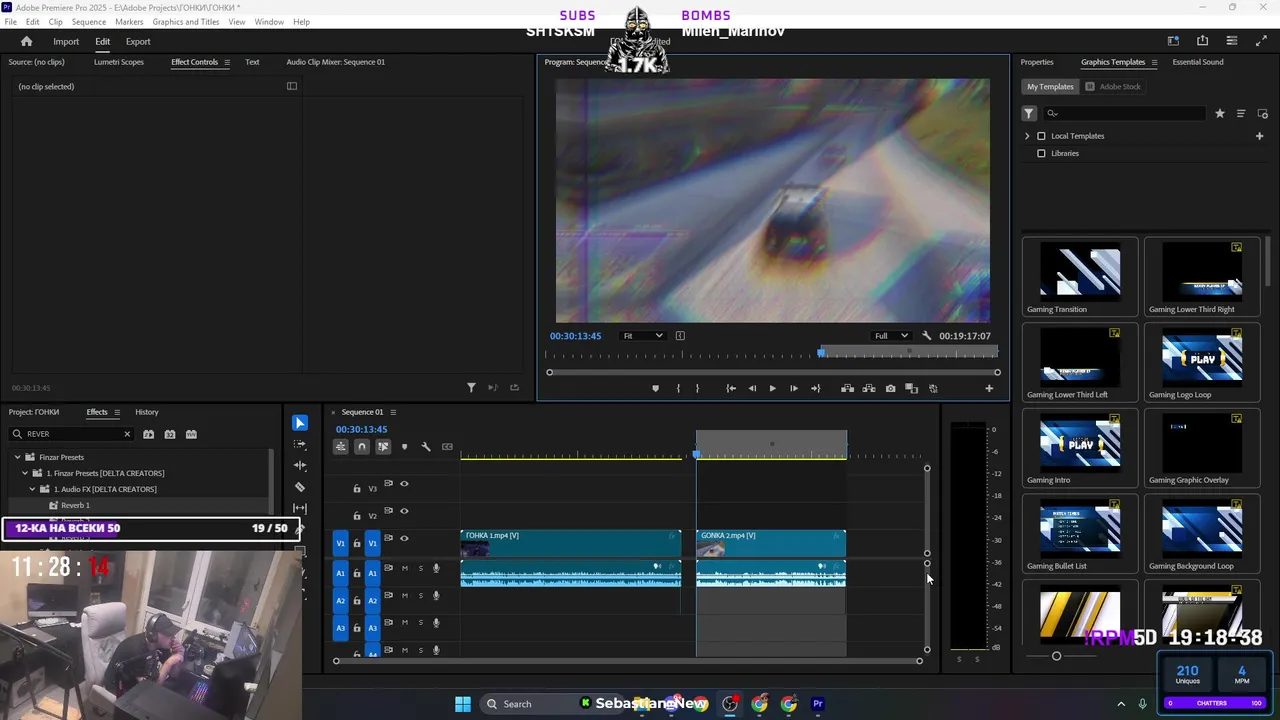Click the Premiere Pro taskbar icon
The width and height of the screenshot is (1280, 720).
pos(818,704)
